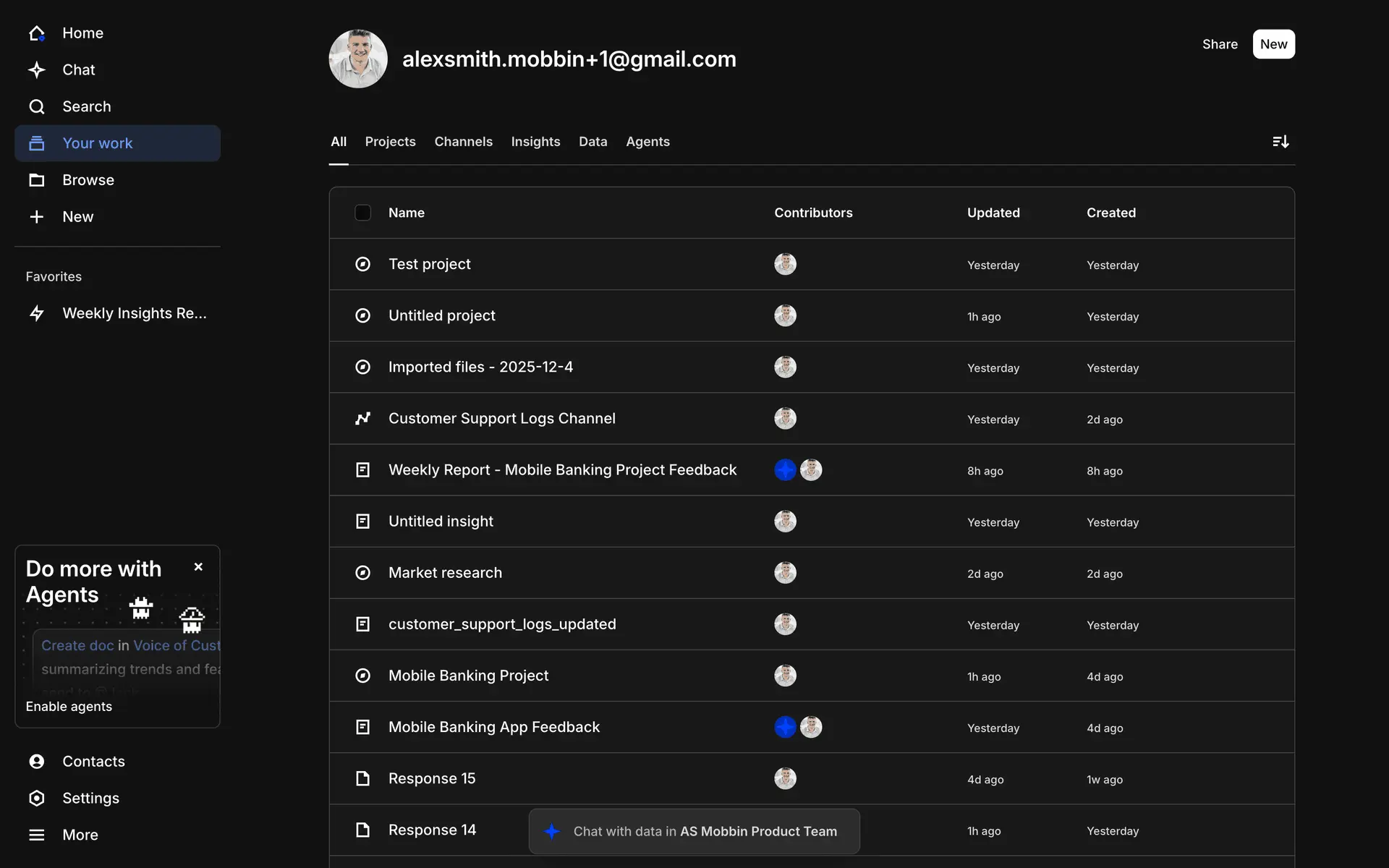
Task: Close the Do more with Agents card
Action: pyautogui.click(x=198, y=567)
